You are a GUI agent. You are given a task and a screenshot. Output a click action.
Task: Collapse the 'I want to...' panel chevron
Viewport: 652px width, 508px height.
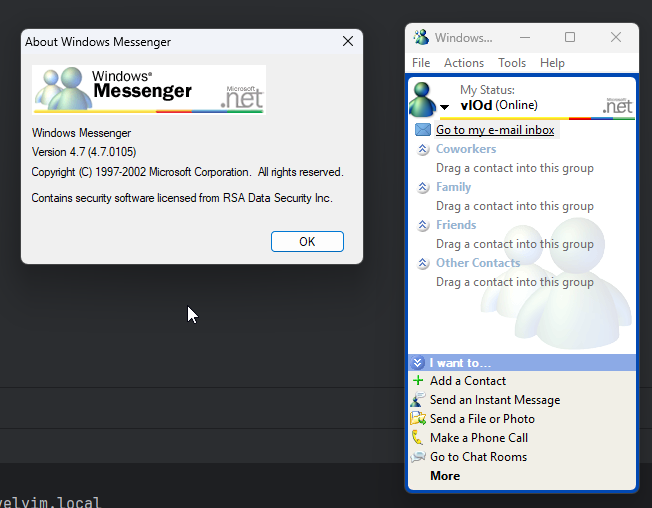(417, 363)
